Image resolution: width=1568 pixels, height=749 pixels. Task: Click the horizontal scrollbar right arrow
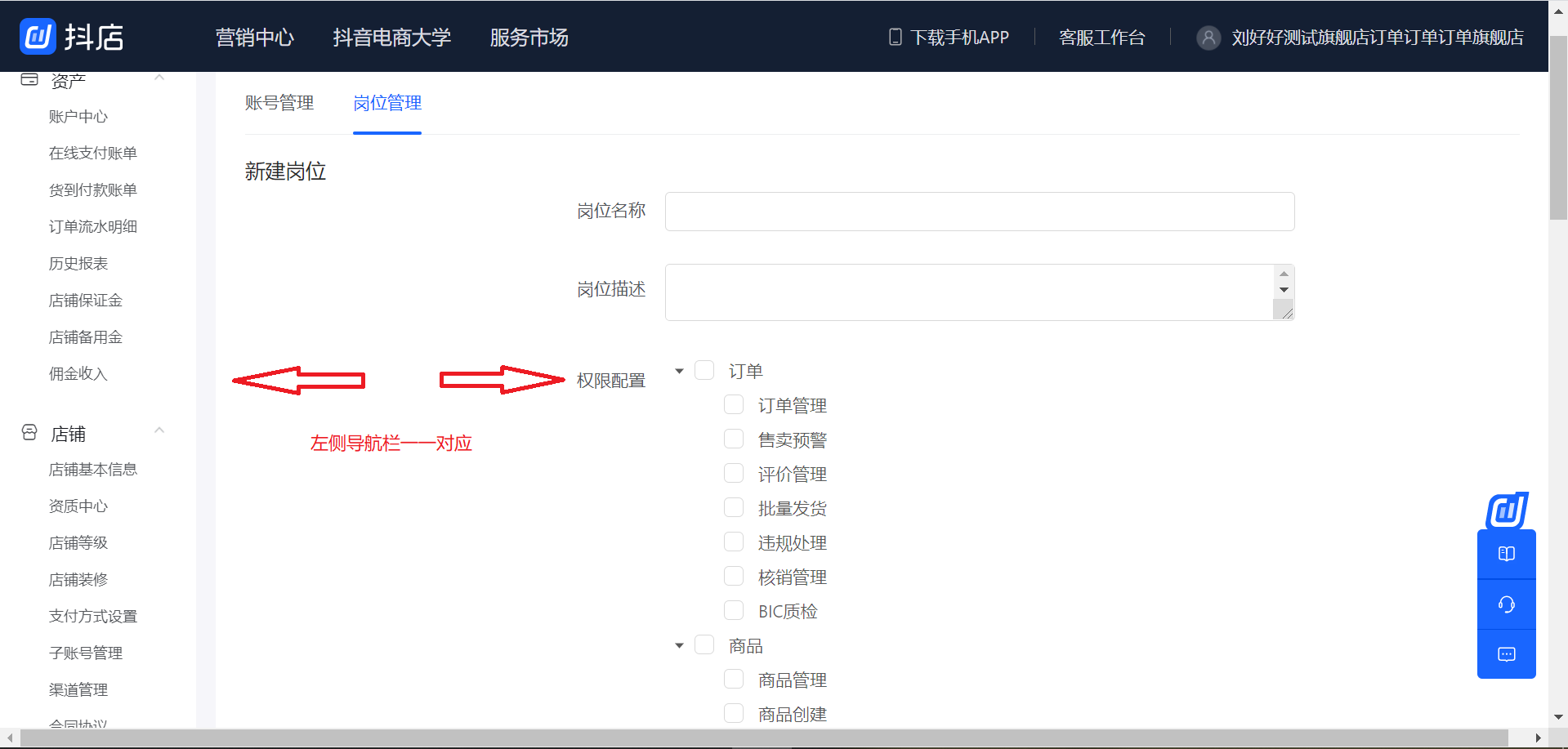1539,738
